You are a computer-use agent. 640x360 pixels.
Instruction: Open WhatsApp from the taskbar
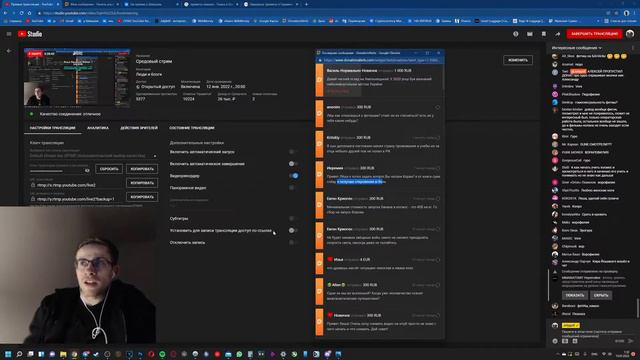(x=239, y=354)
